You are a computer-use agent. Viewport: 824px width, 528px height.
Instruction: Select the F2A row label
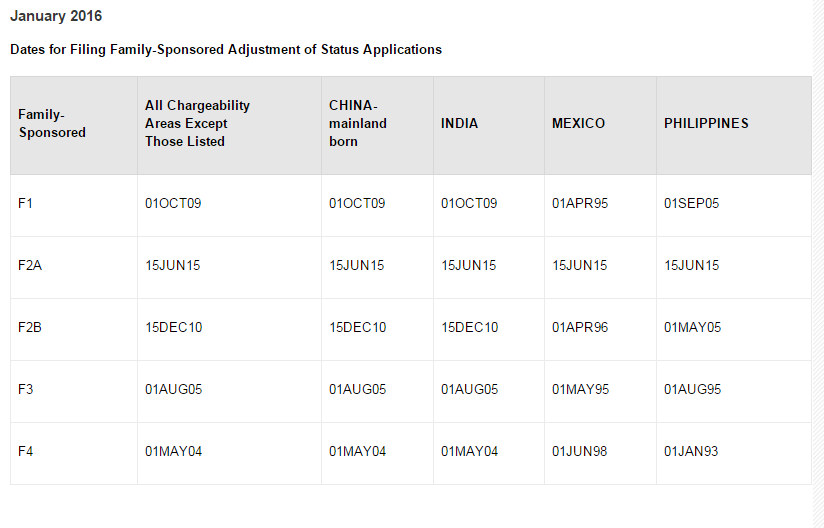point(30,265)
